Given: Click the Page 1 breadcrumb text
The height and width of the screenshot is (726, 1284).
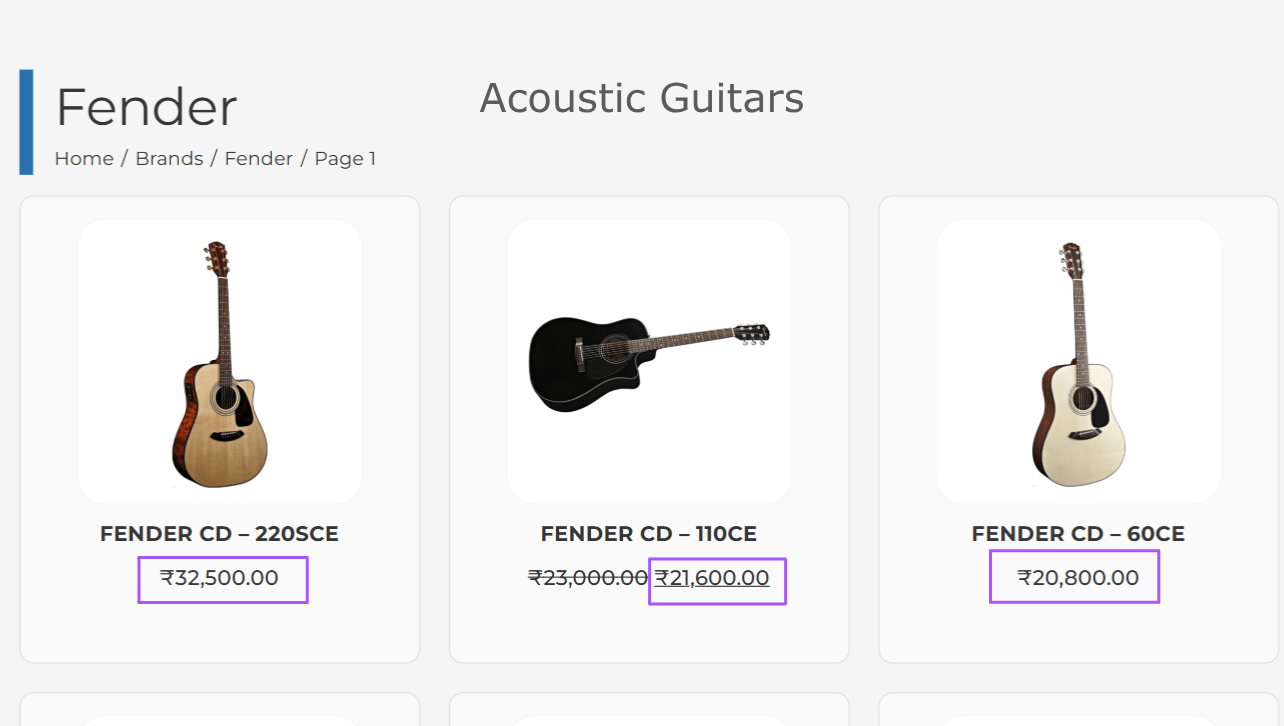Looking at the screenshot, I should [x=345, y=159].
